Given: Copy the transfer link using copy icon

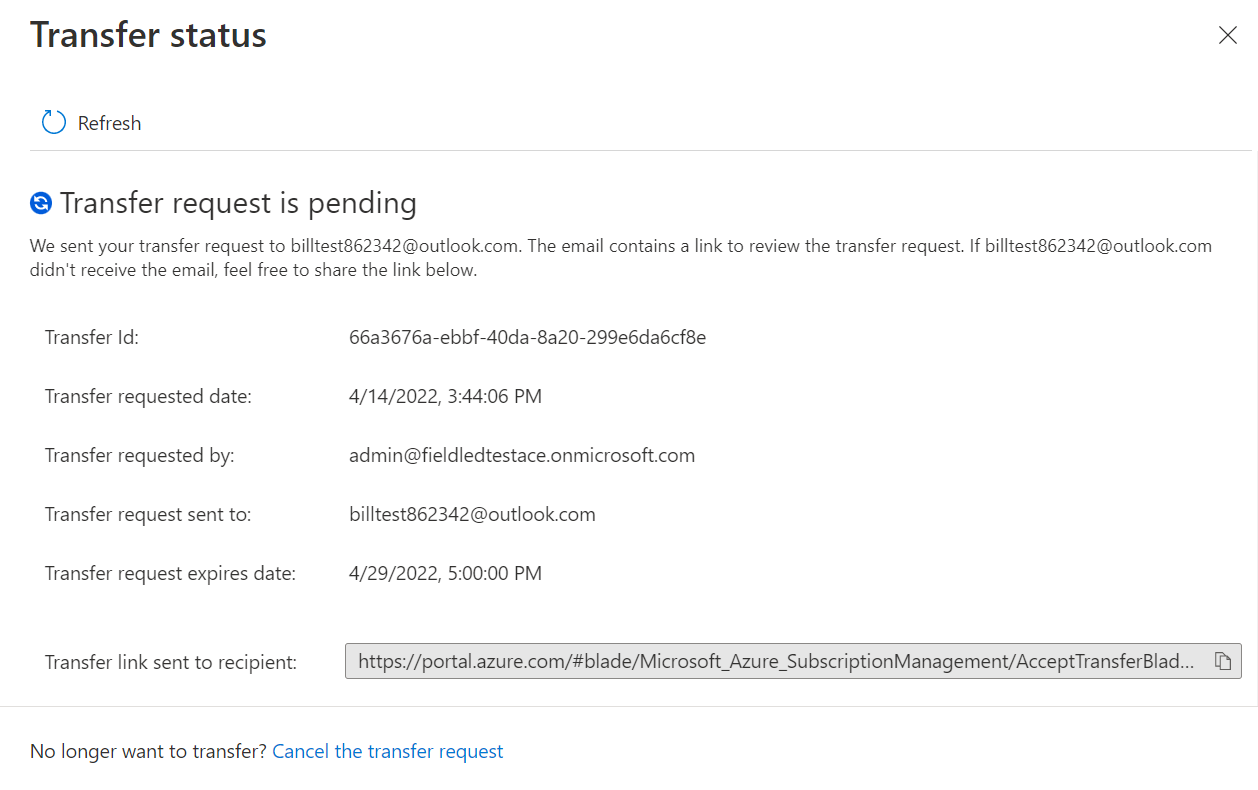Looking at the screenshot, I should coord(1222,661).
